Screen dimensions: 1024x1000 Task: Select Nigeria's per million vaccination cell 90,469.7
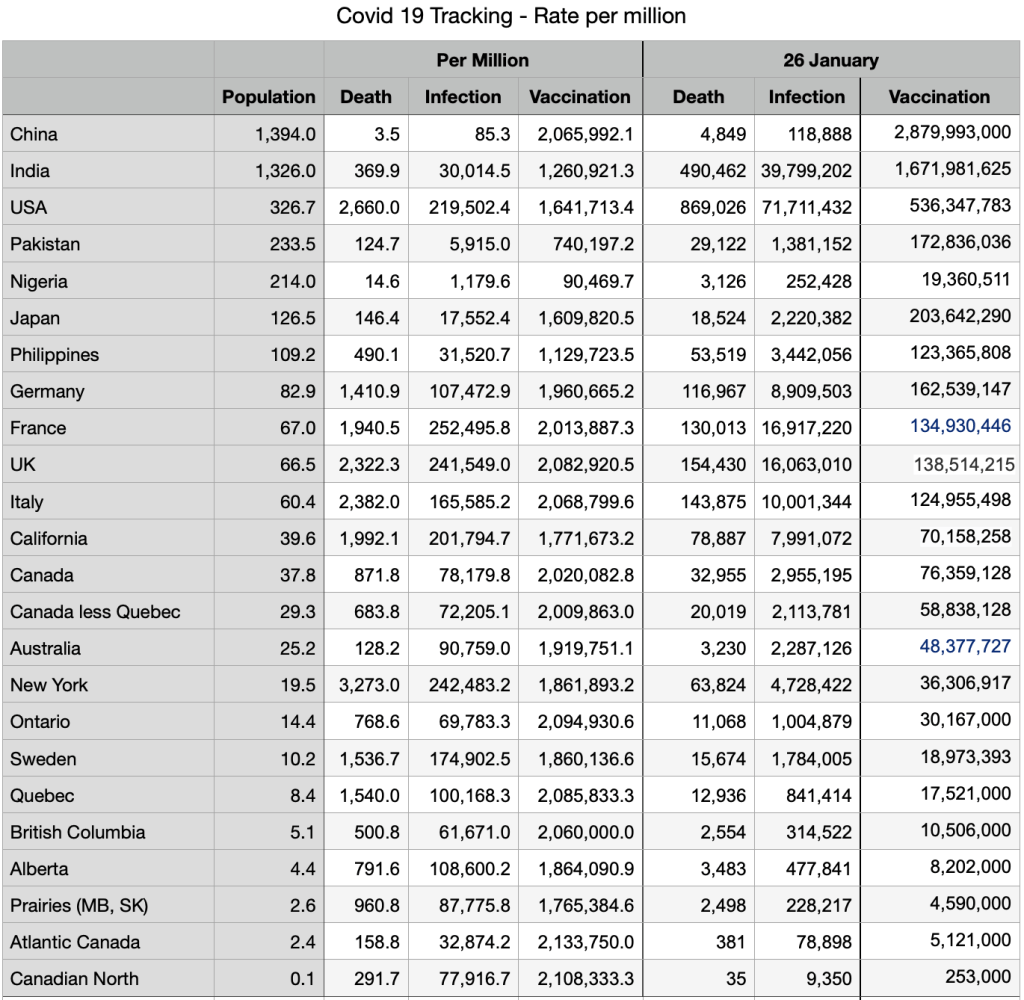pos(590,281)
